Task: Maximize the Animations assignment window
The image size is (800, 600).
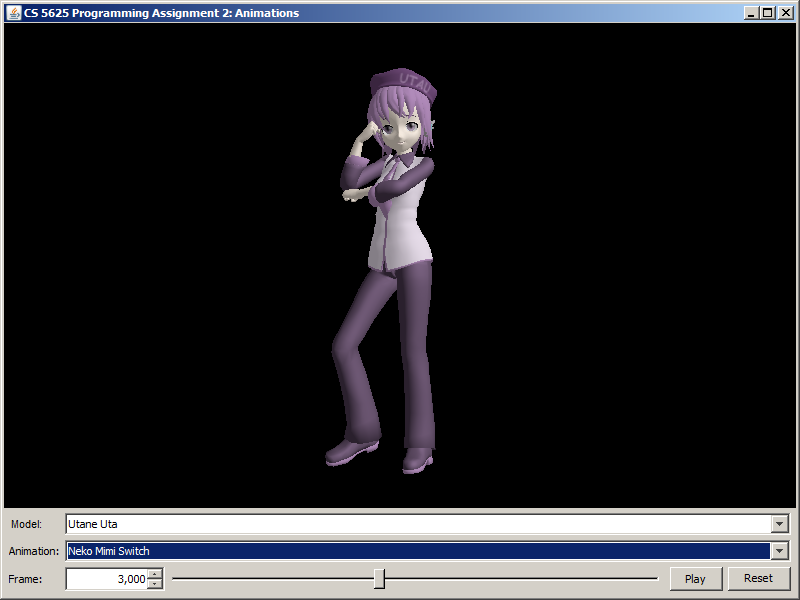Action: (x=767, y=13)
